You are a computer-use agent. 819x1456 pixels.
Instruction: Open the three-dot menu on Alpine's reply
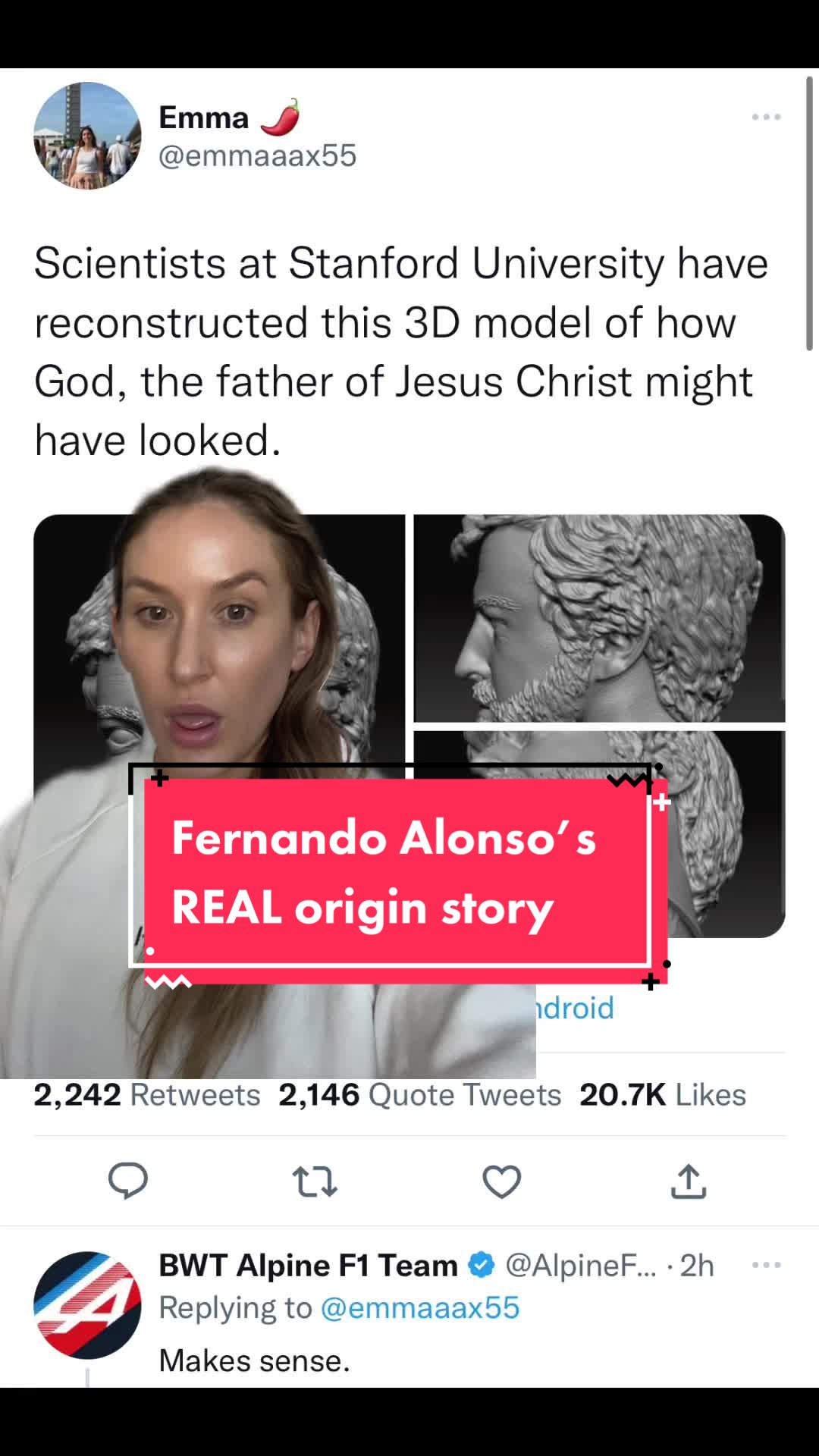click(766, 1265)
